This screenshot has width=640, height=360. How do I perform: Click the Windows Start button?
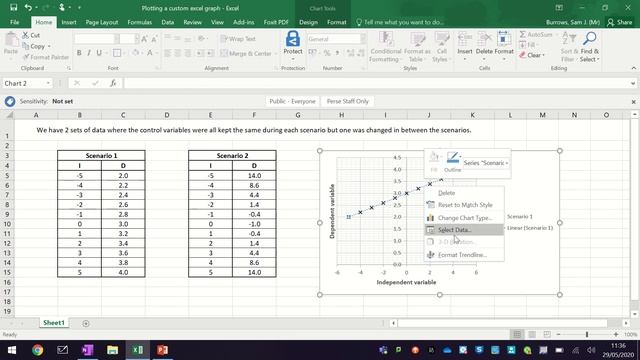(12, 350)
